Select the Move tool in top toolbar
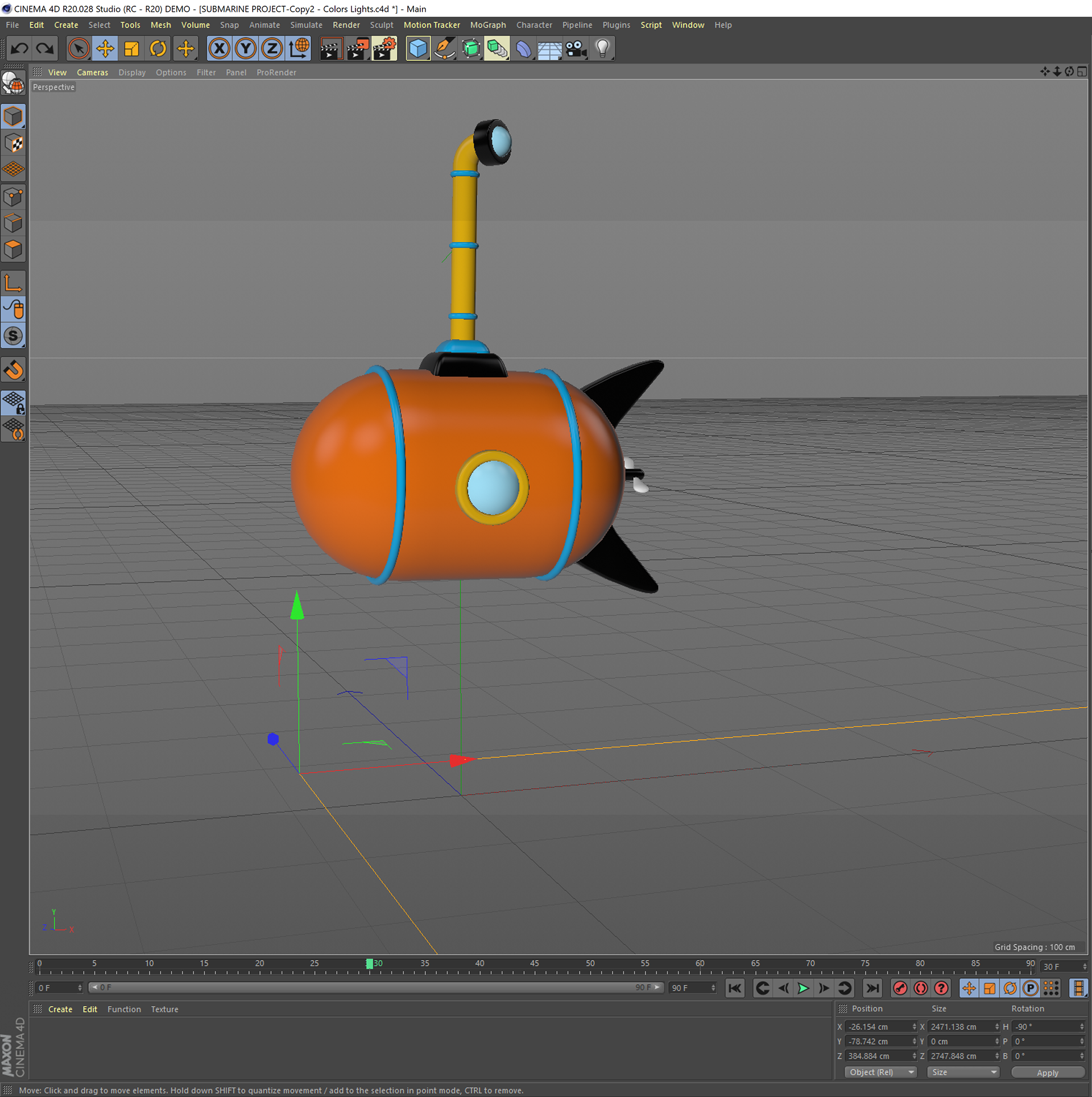 click(105, 49)
